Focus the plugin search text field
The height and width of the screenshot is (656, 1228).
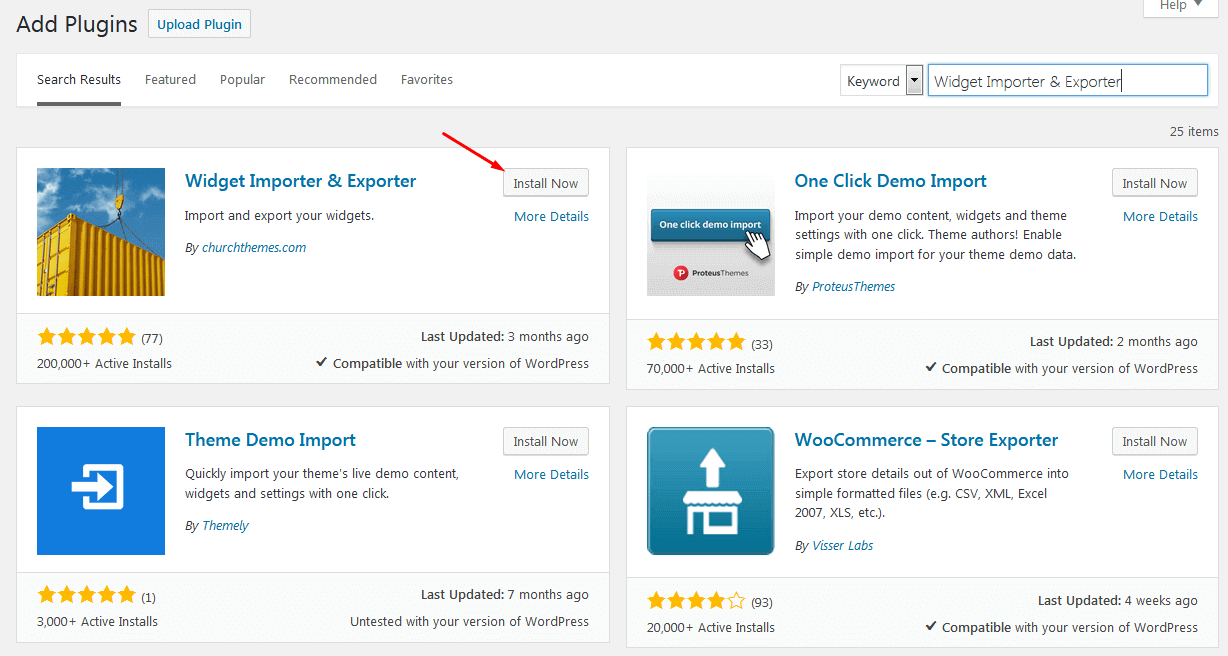coord(1067,82)
